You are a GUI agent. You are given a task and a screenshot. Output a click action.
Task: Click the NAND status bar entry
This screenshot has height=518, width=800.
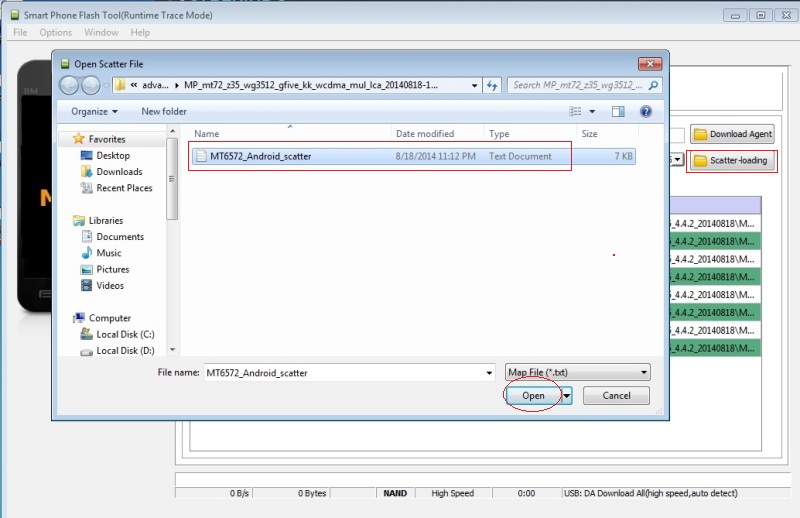tap(395, 493)
